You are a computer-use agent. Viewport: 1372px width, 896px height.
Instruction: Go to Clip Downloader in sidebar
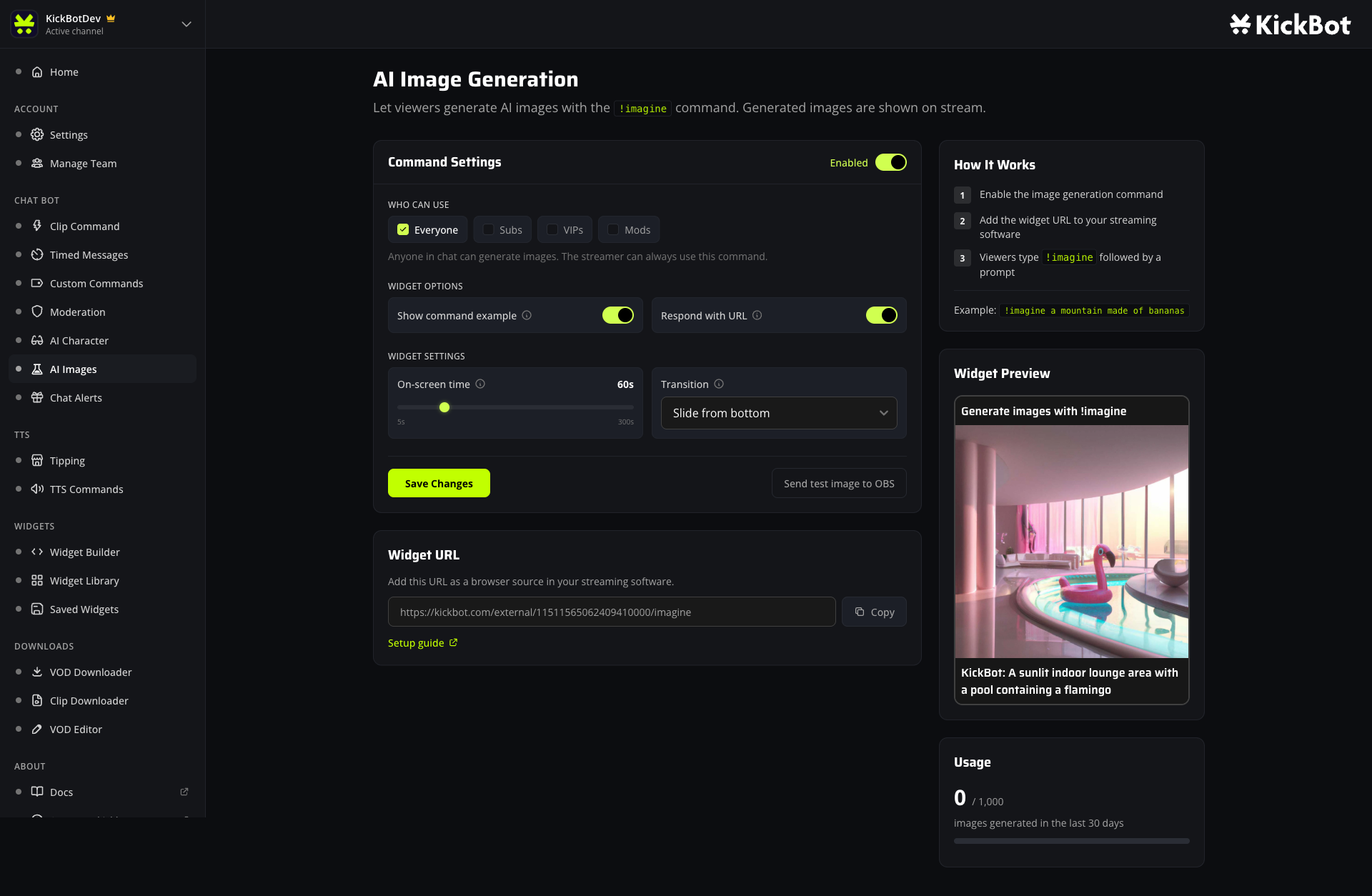(103, 701)
